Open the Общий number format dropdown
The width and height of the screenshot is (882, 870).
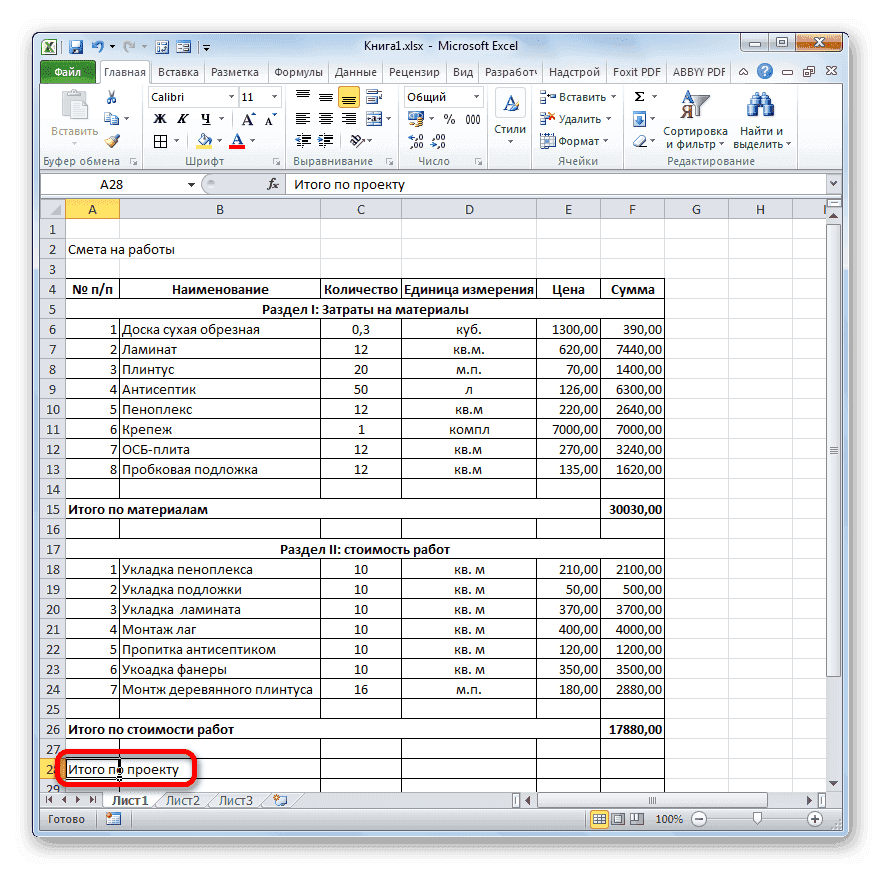pyautogui.click(x=474, y=96)
